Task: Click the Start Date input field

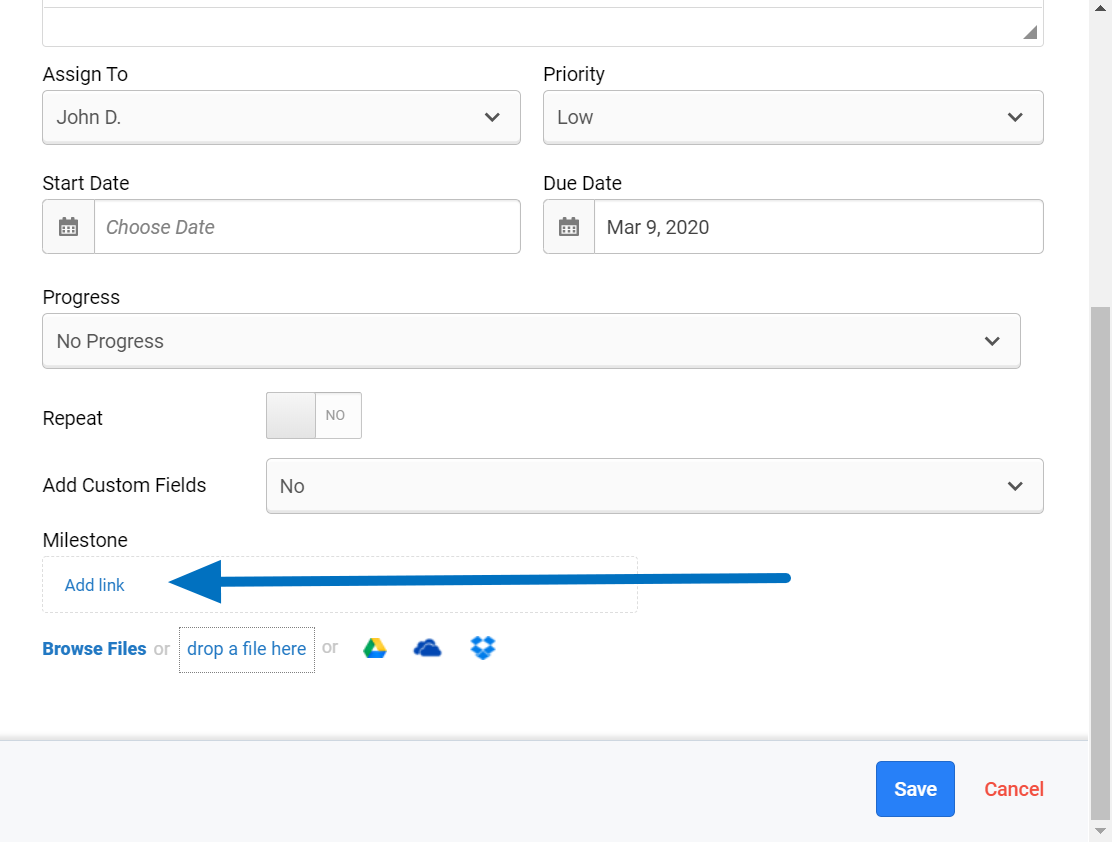Action: tap(307, 227)
